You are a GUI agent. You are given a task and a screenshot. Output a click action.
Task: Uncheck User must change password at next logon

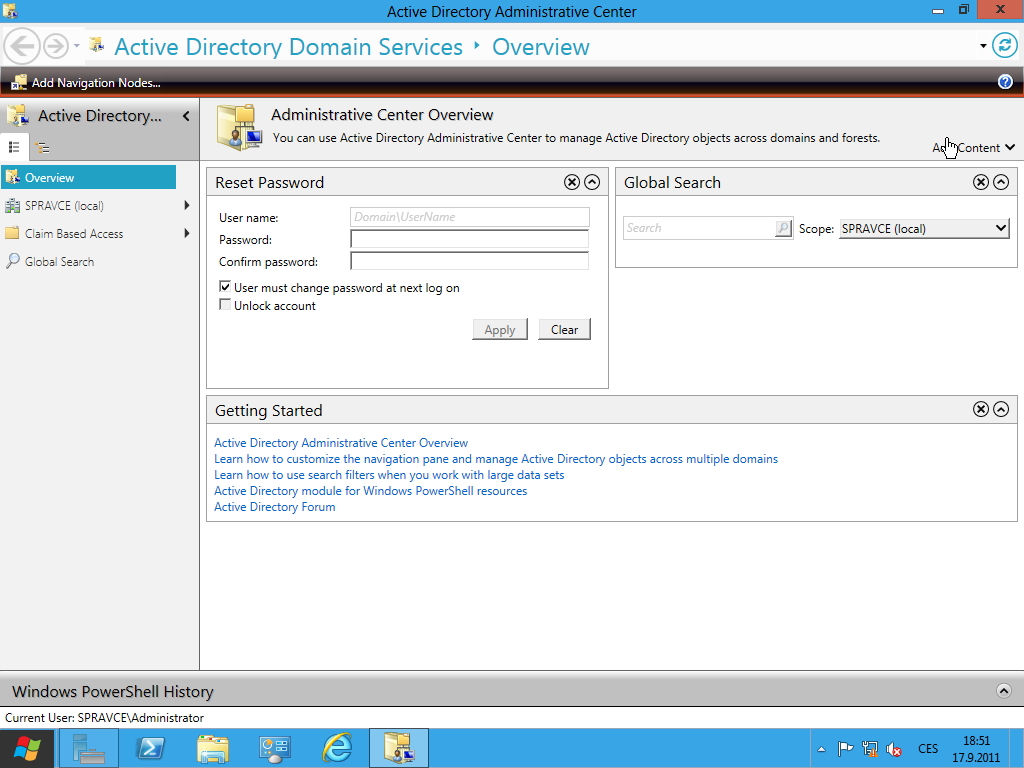[225, 286]
